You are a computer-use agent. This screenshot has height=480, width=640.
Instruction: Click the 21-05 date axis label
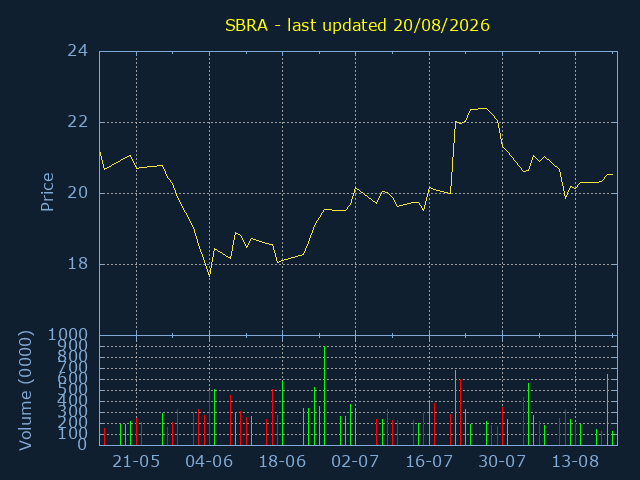[x=136, y=462]
